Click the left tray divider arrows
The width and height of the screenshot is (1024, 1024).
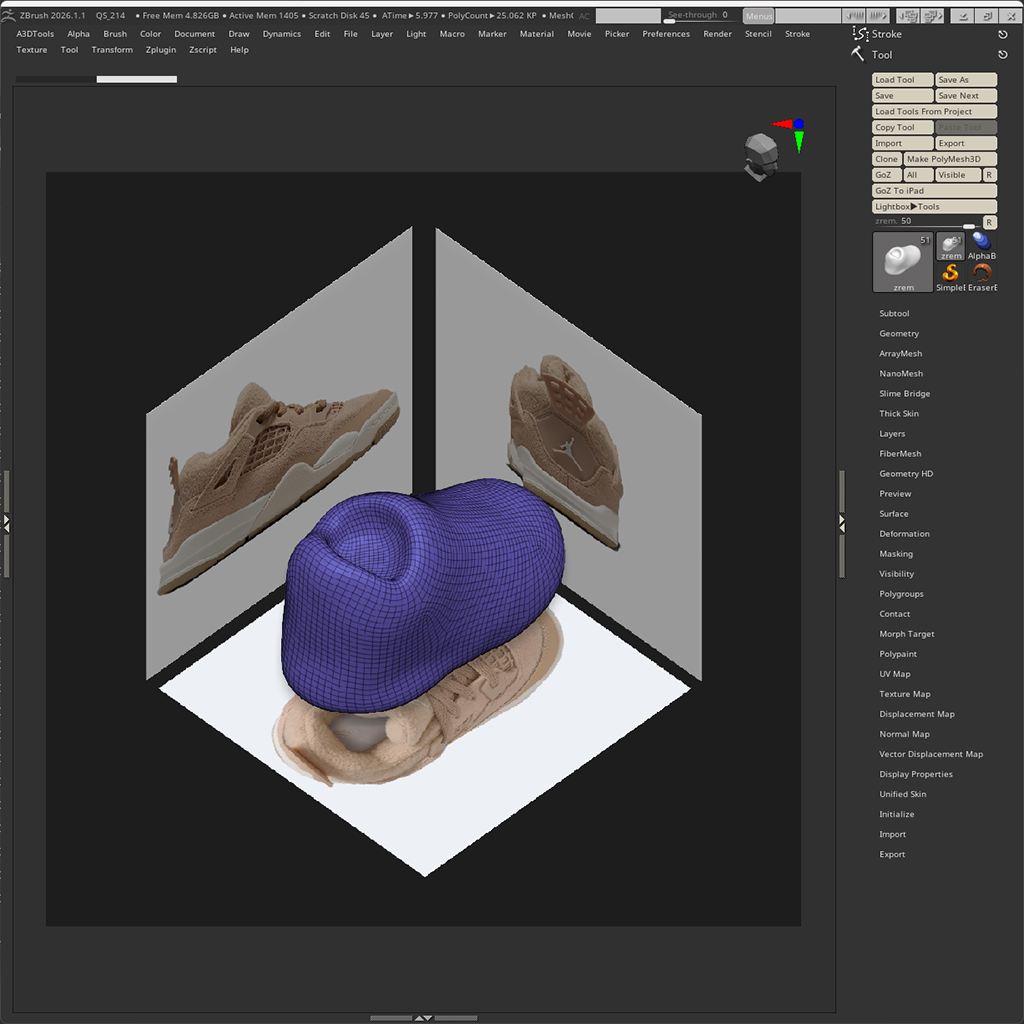(x=7, y=522)
